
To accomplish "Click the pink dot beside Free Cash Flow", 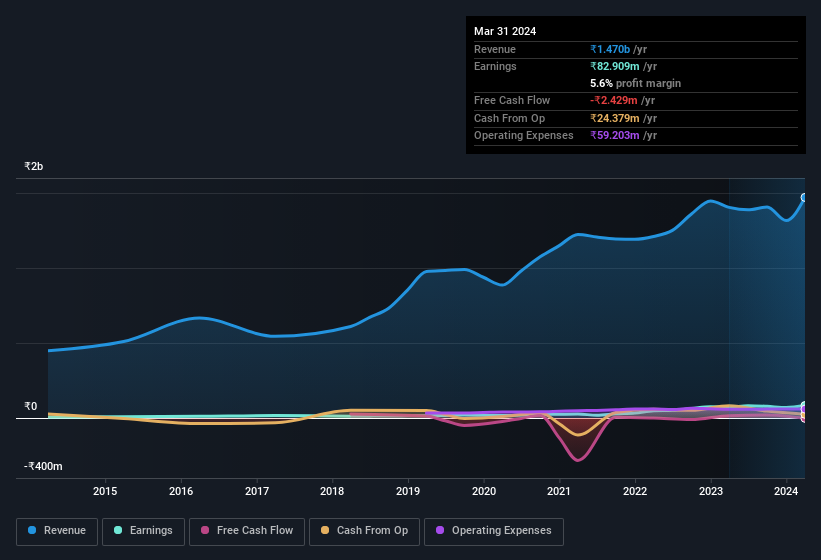I will click(x=206, y=531).
